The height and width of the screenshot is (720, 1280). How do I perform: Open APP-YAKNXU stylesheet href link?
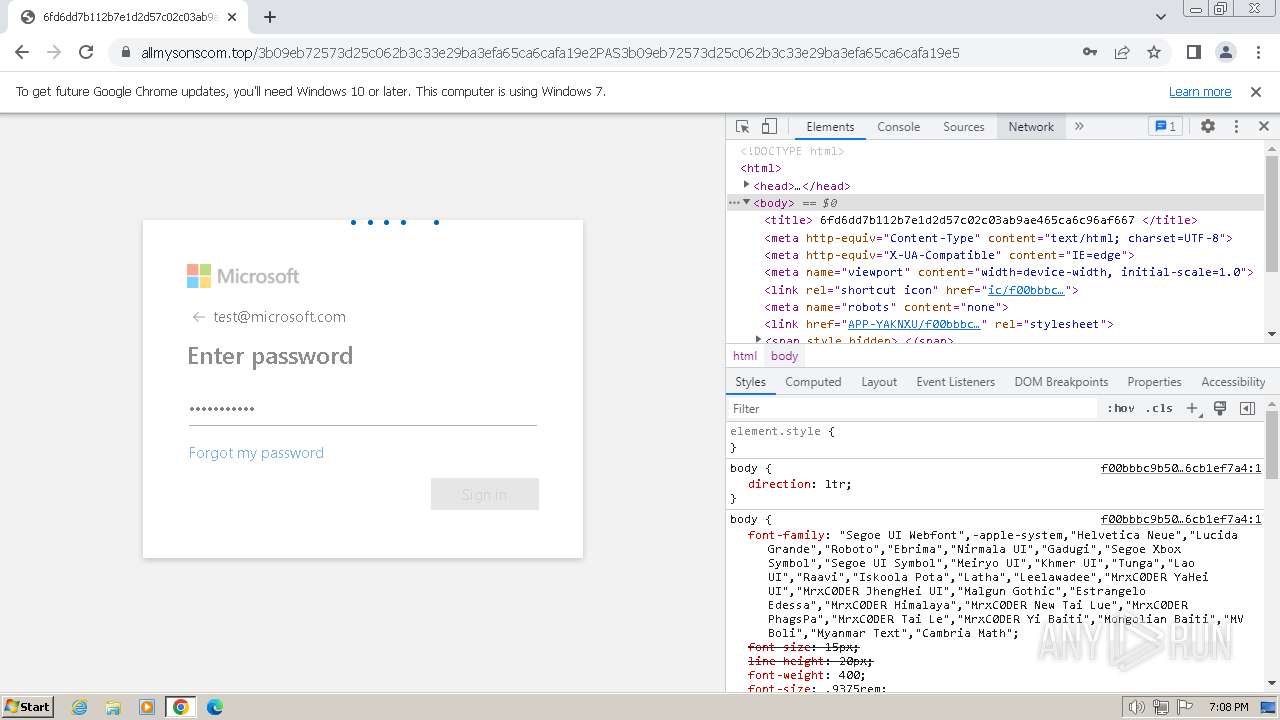914,324
